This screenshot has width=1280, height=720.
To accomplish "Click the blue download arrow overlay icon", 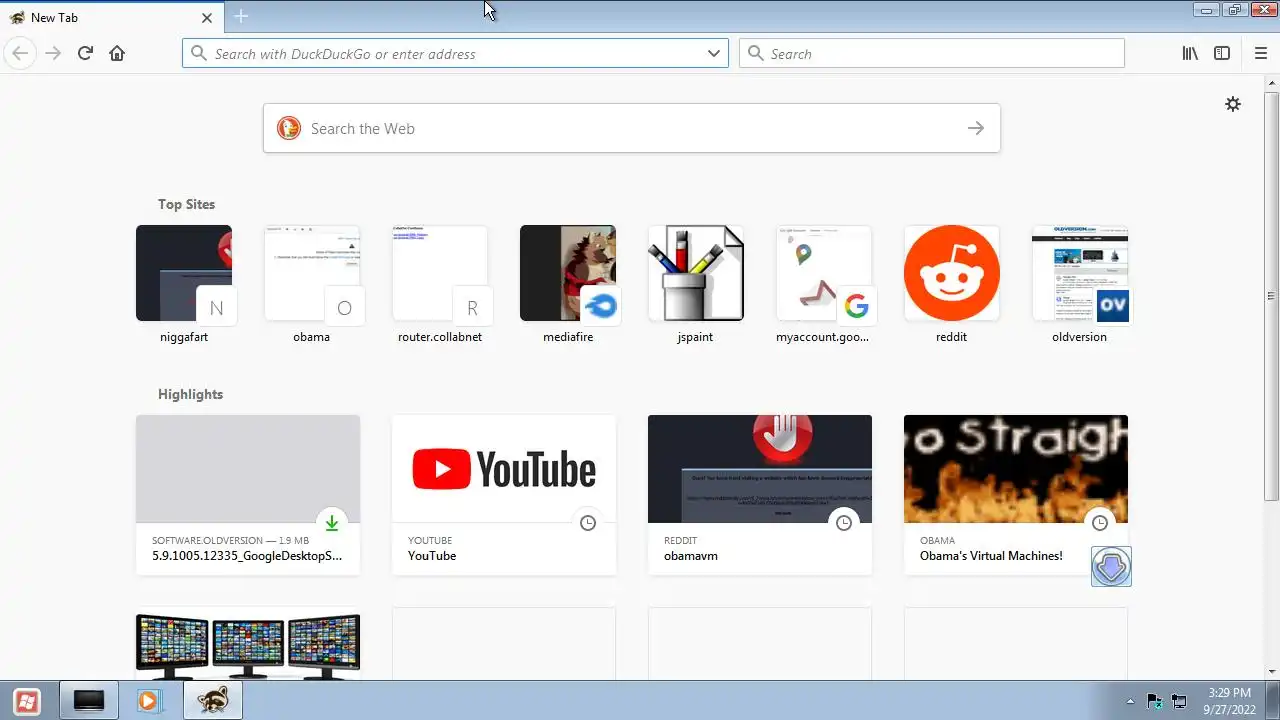I will coord(1111,566).
